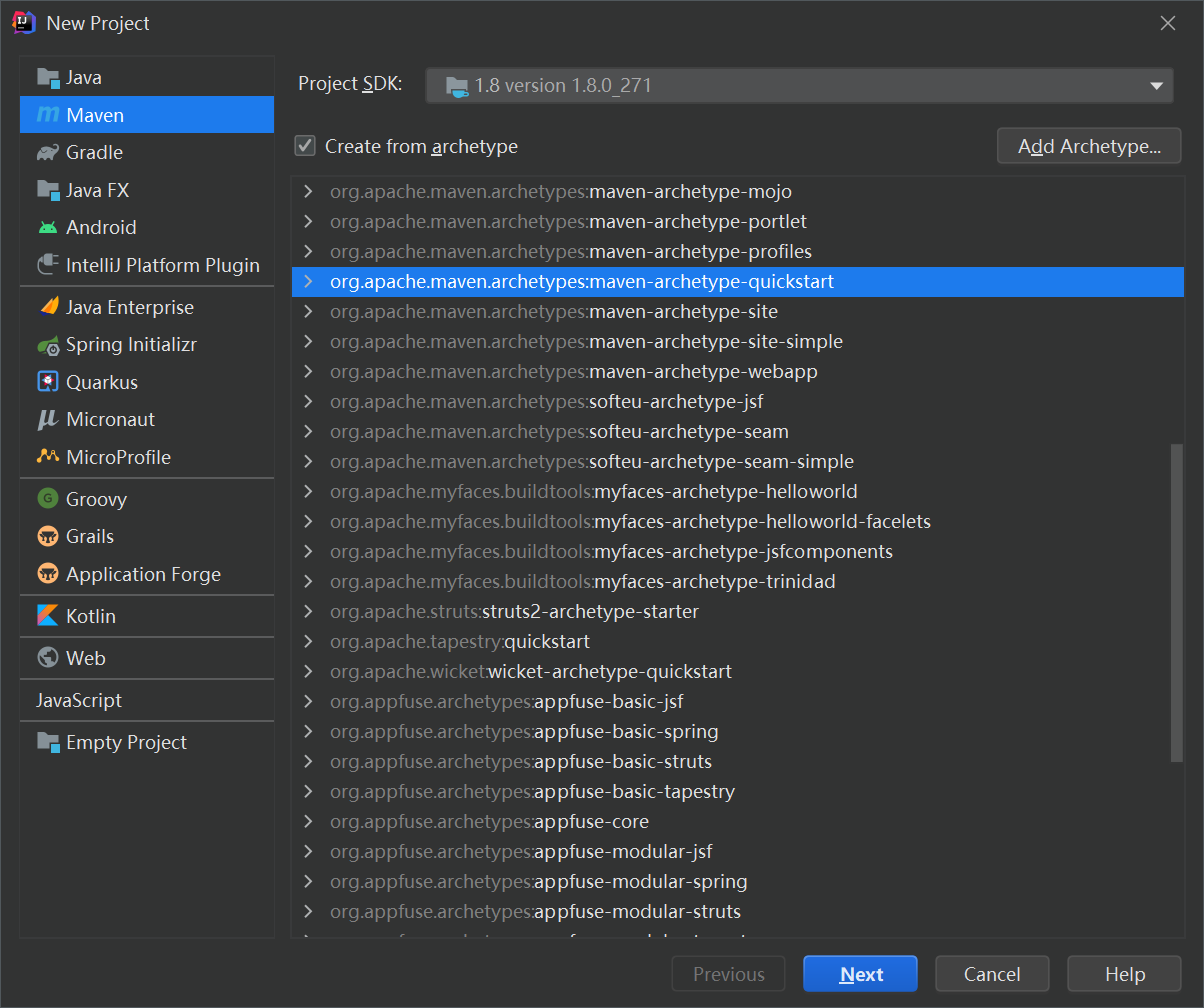Select the Java Enterprise icon
Image resolution: width=1204 pixels, height=1008 pixels.
pyautogui.click(x=47, y=308)
